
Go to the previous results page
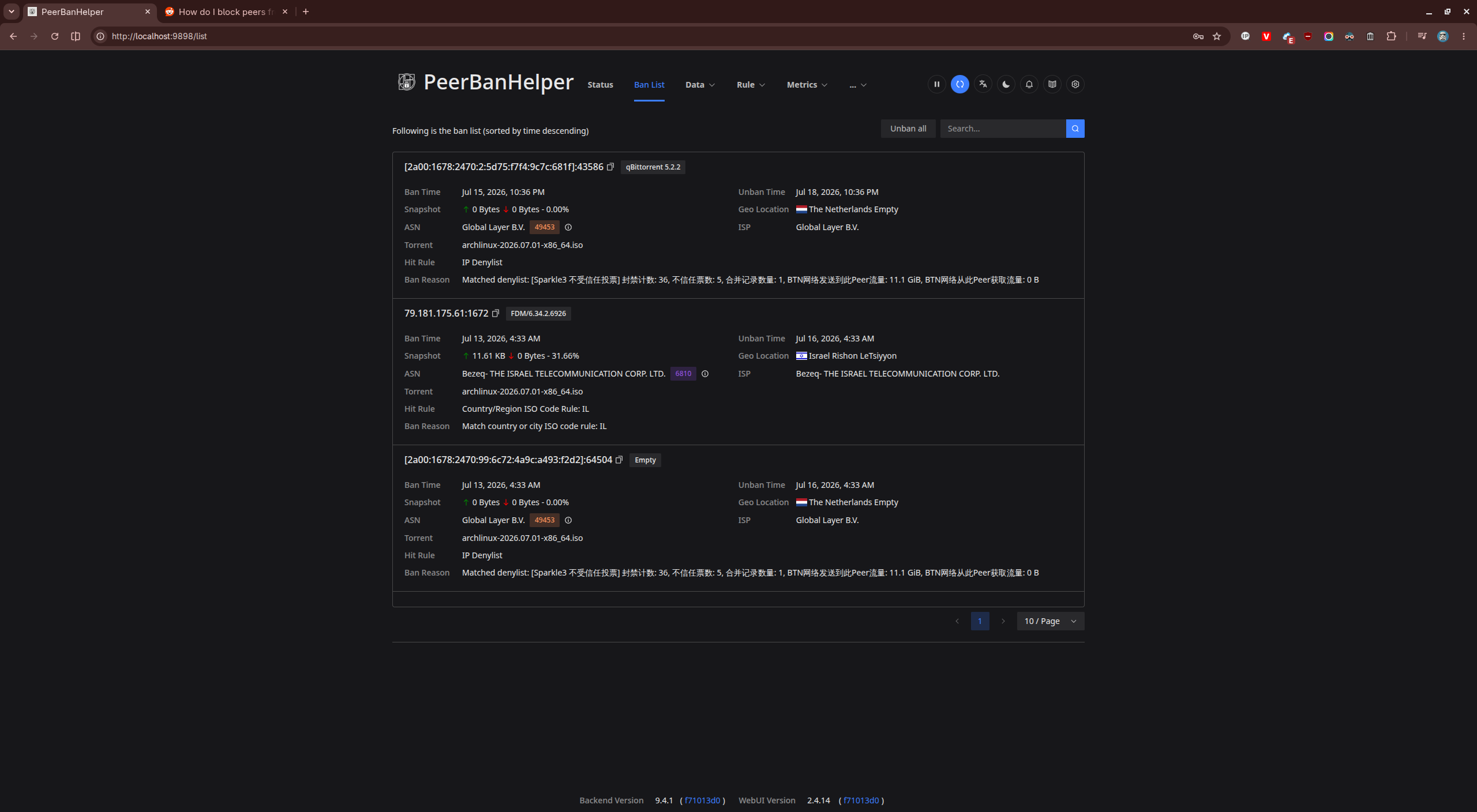tap(957, 621)
